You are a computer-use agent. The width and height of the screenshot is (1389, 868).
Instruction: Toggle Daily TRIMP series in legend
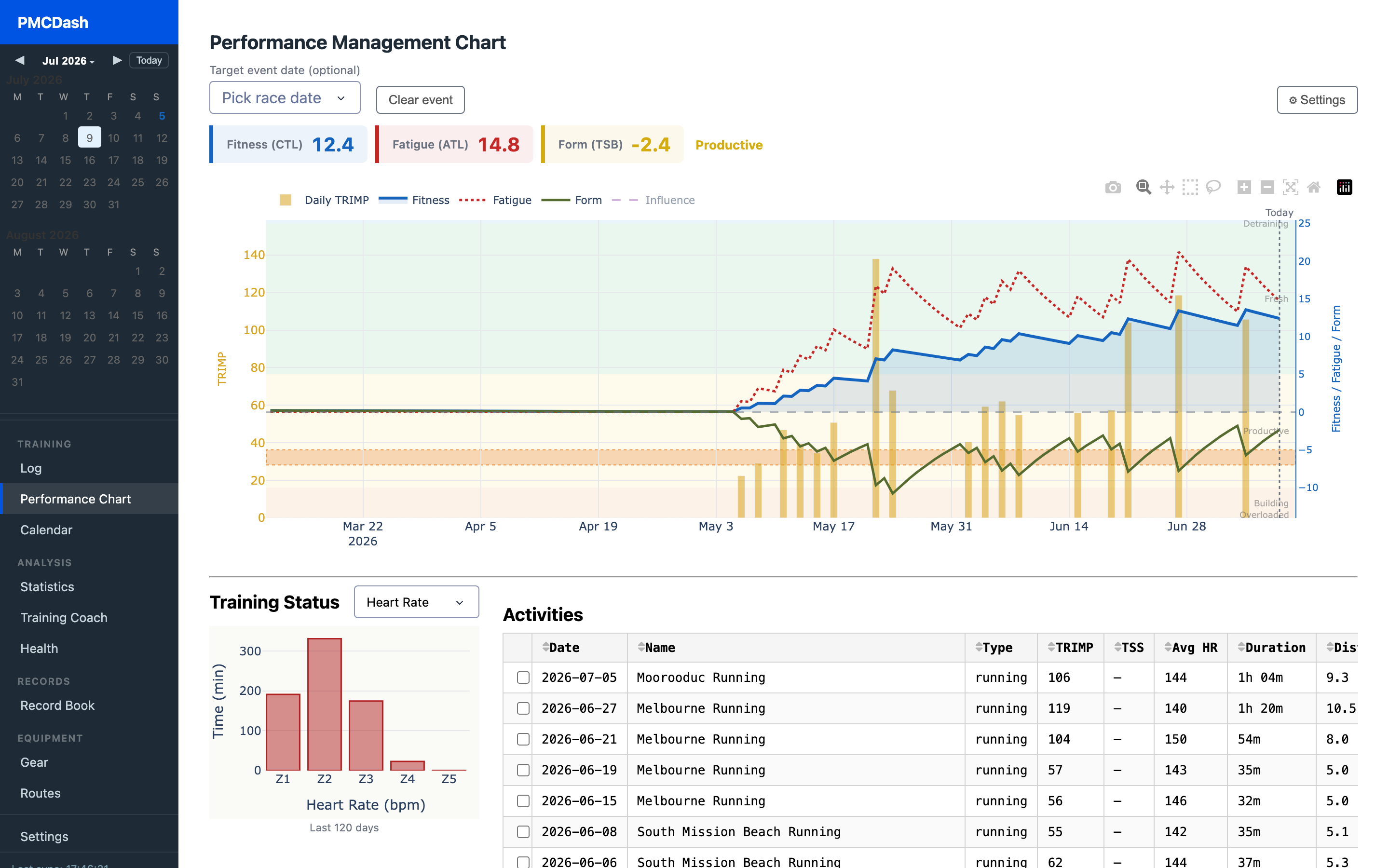tap(324, 200)
